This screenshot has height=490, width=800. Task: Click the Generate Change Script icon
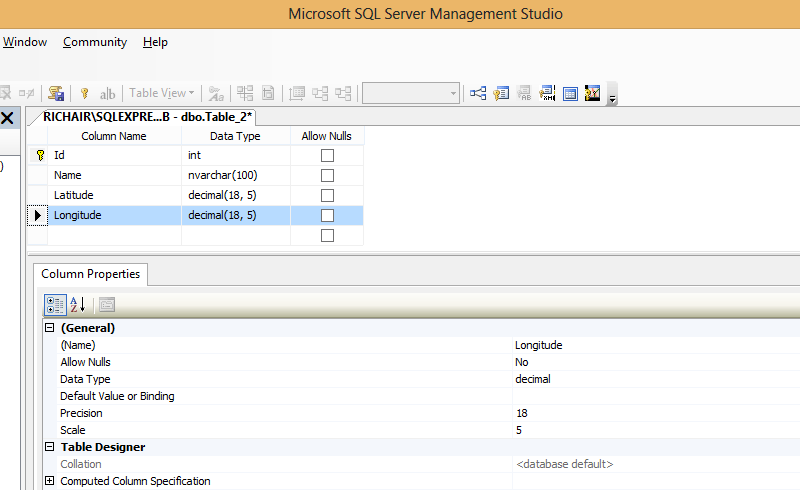point(56,93)
